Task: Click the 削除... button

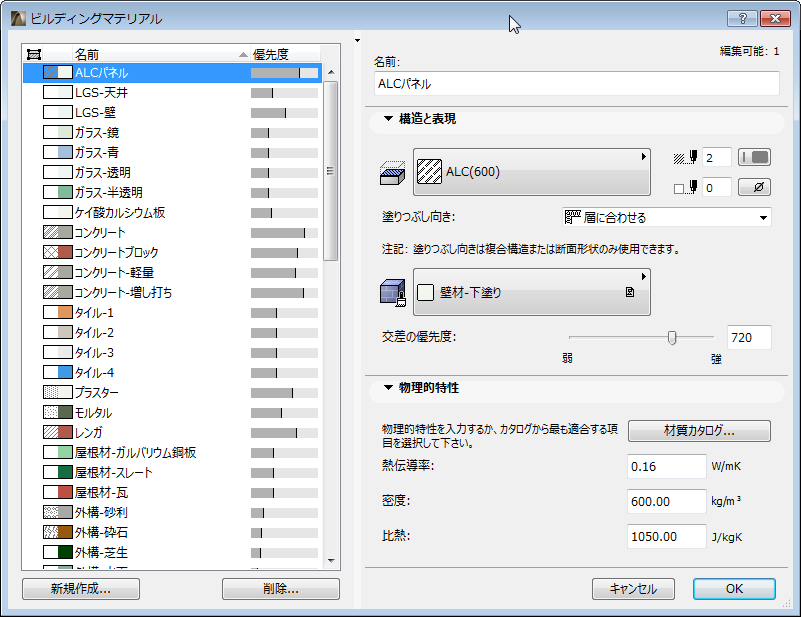Action: pyautogui.click(x=281, y=589)
